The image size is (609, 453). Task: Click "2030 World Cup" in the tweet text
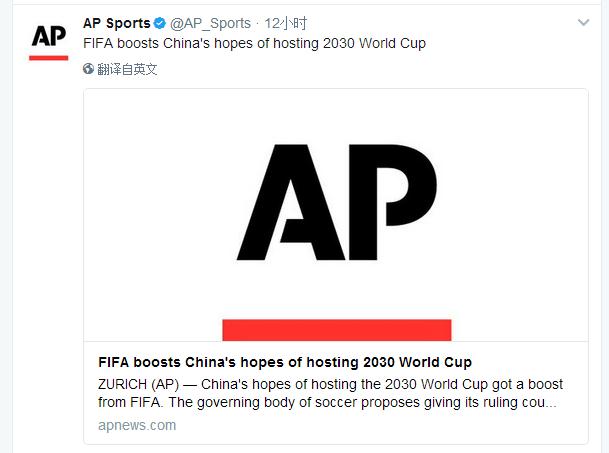click(x=378, y=44)
